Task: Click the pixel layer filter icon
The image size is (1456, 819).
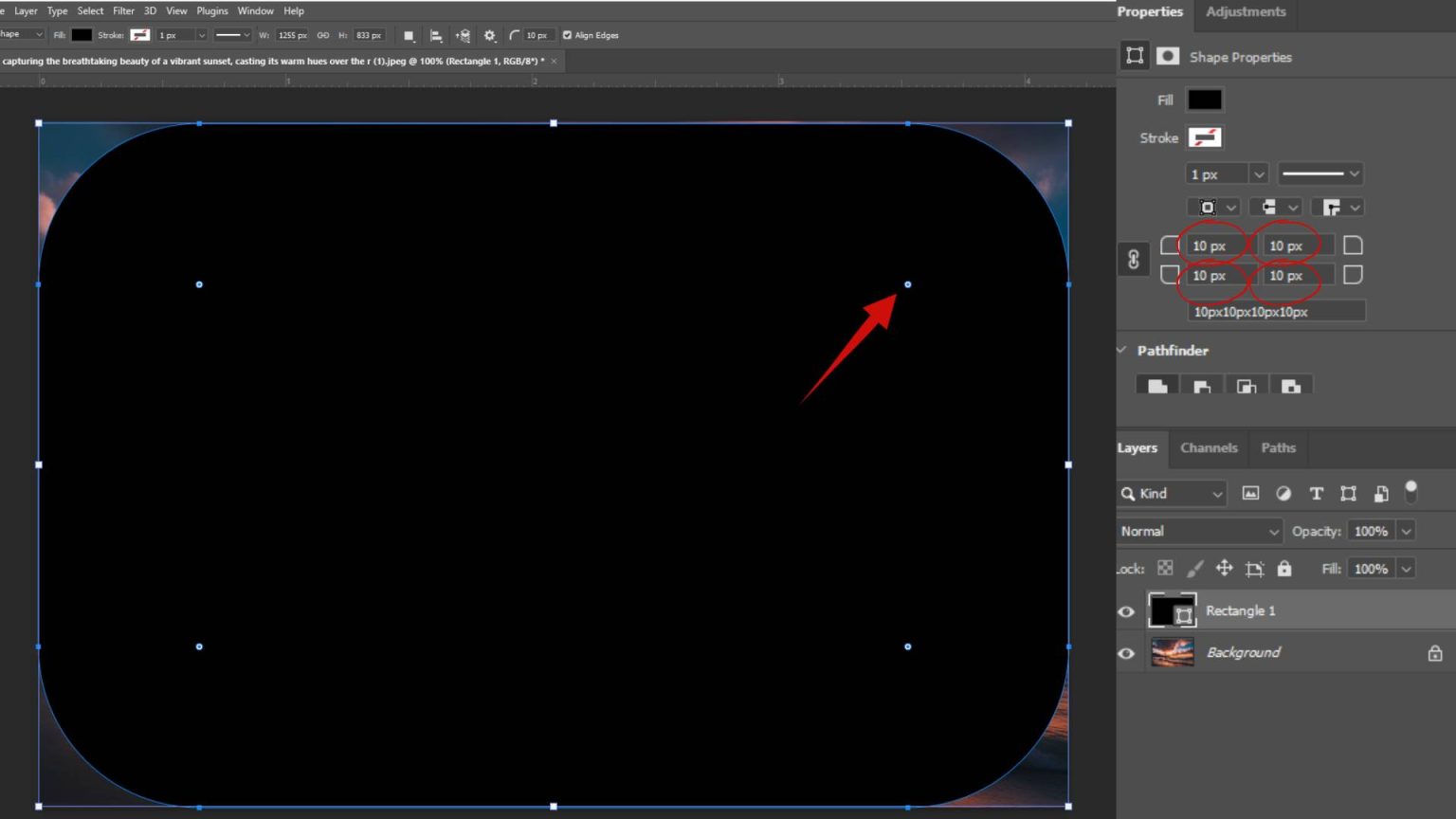Action: [x=1250, y=494]
